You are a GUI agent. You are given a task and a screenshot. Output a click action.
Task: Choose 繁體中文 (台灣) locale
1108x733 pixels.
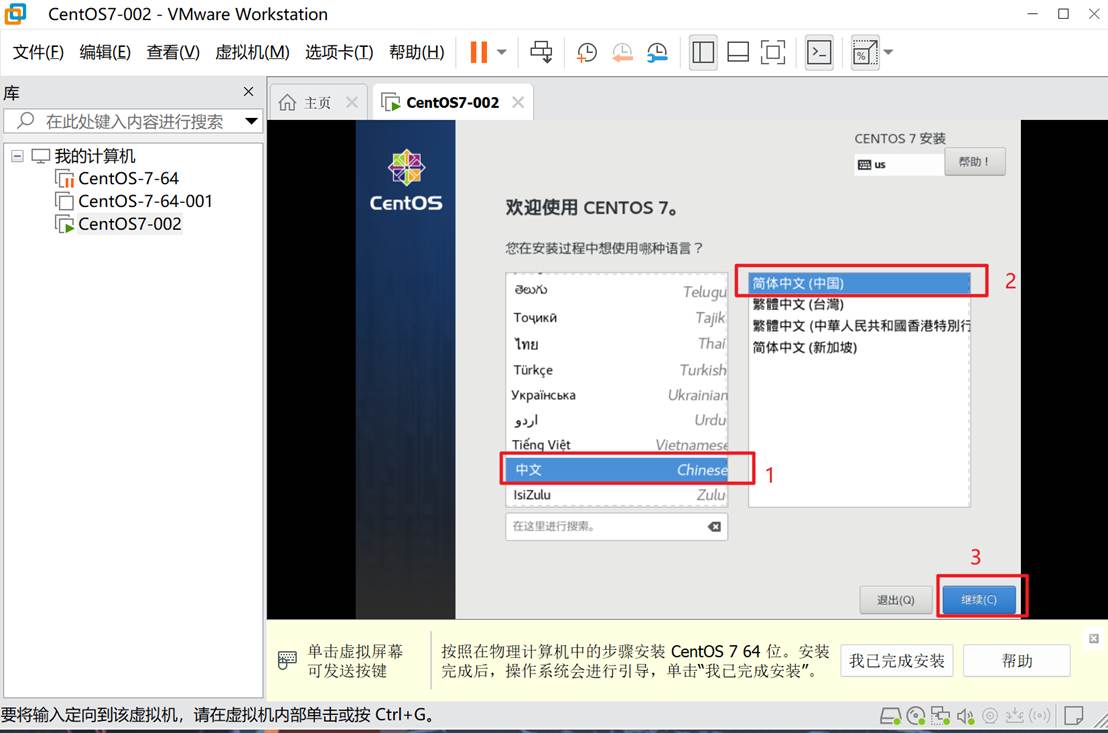coord(859,305)
